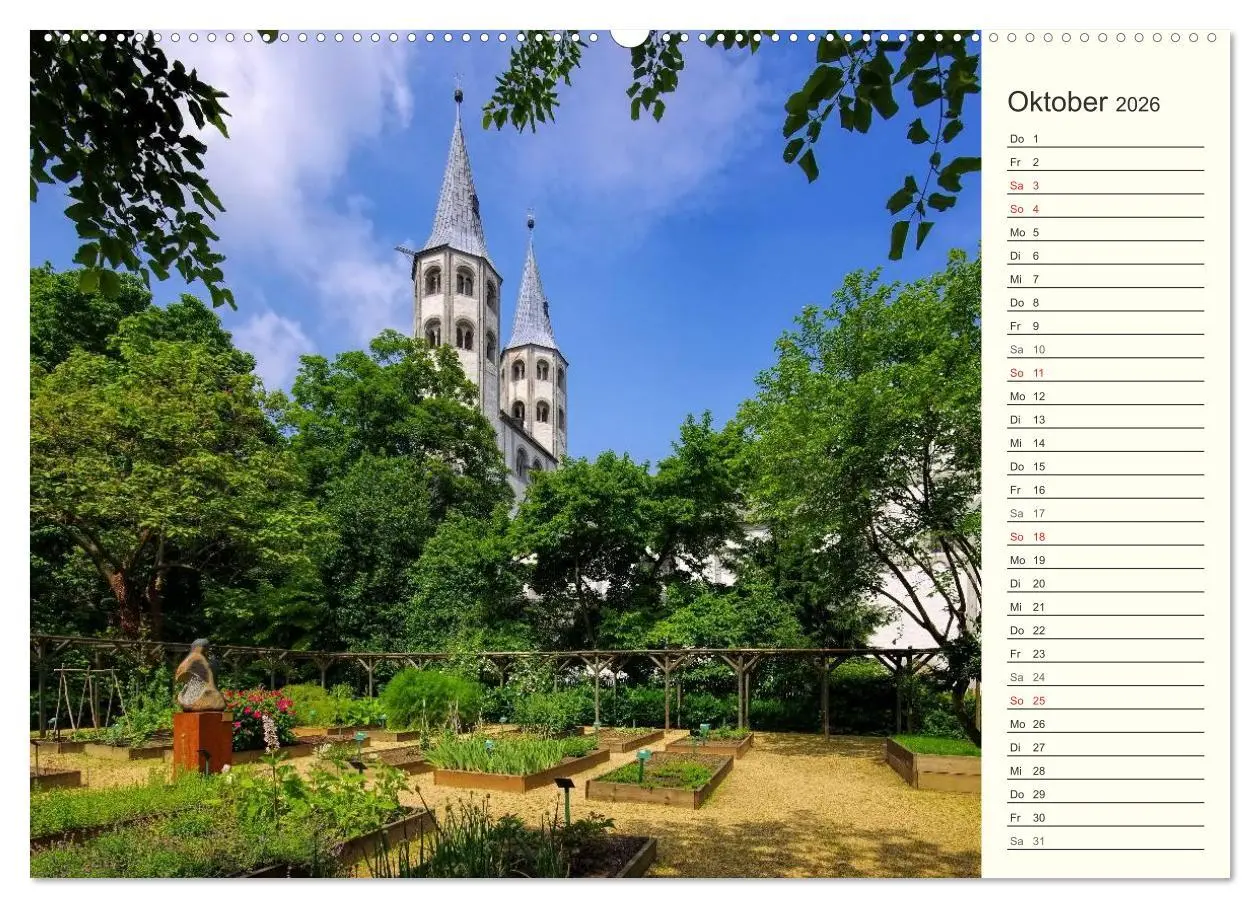This screenshot has height=908, width=1260.
Task: Select the 'Fr 23' date row
Action: pyautogui.click(x=1105, y=654)
